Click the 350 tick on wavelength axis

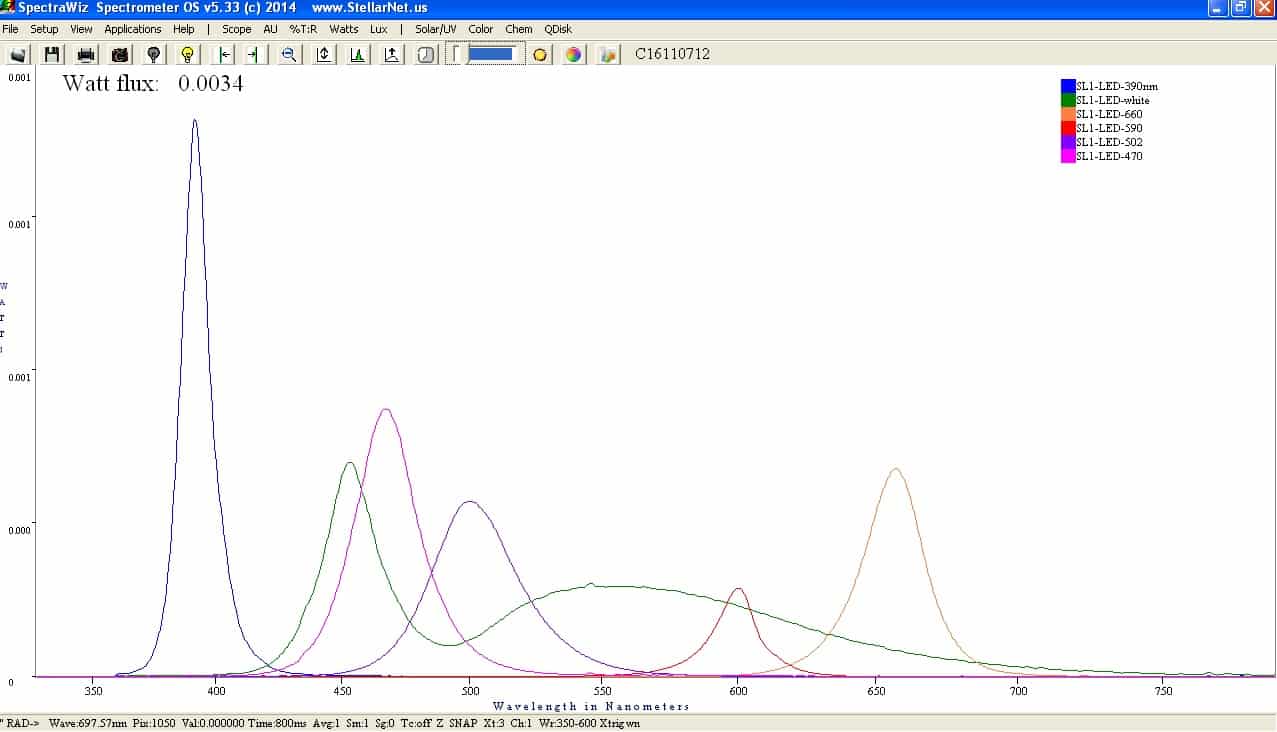point(94,692)
